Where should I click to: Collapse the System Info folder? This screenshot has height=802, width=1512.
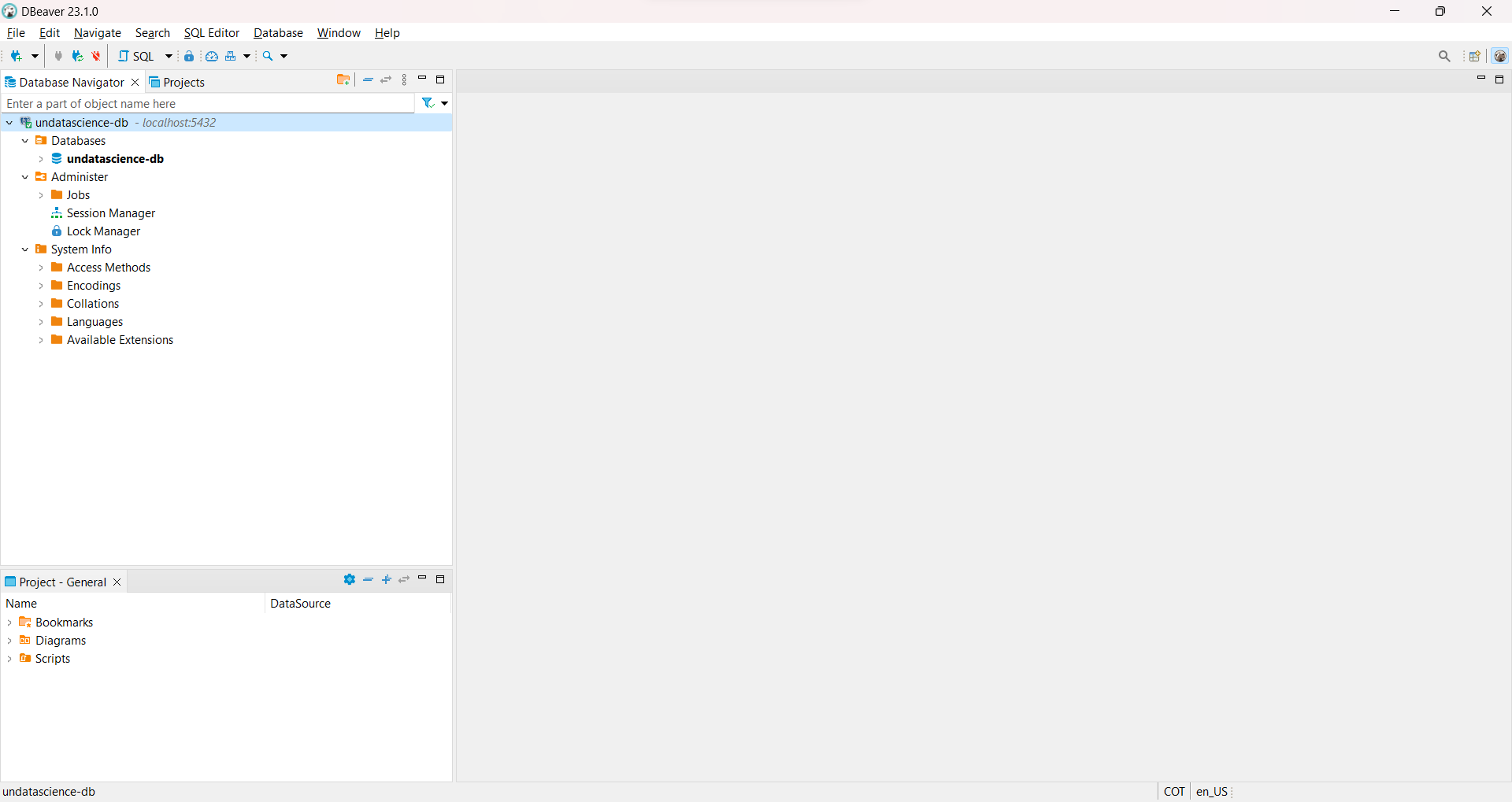(25, 249)
